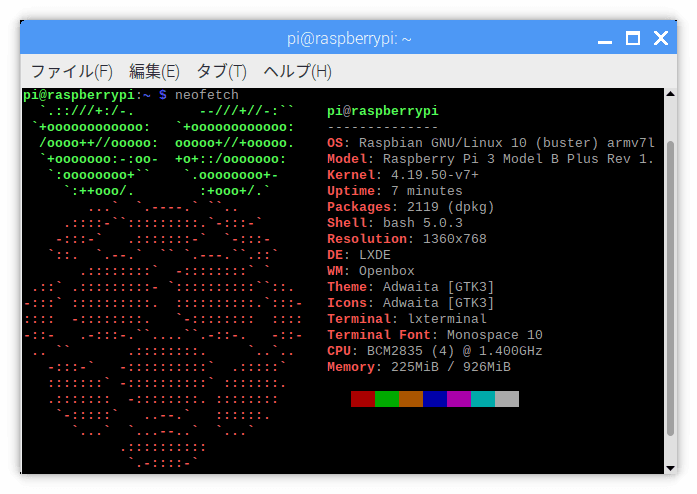Maximize the terminal window
697x494 pixels.
(633, 39)
